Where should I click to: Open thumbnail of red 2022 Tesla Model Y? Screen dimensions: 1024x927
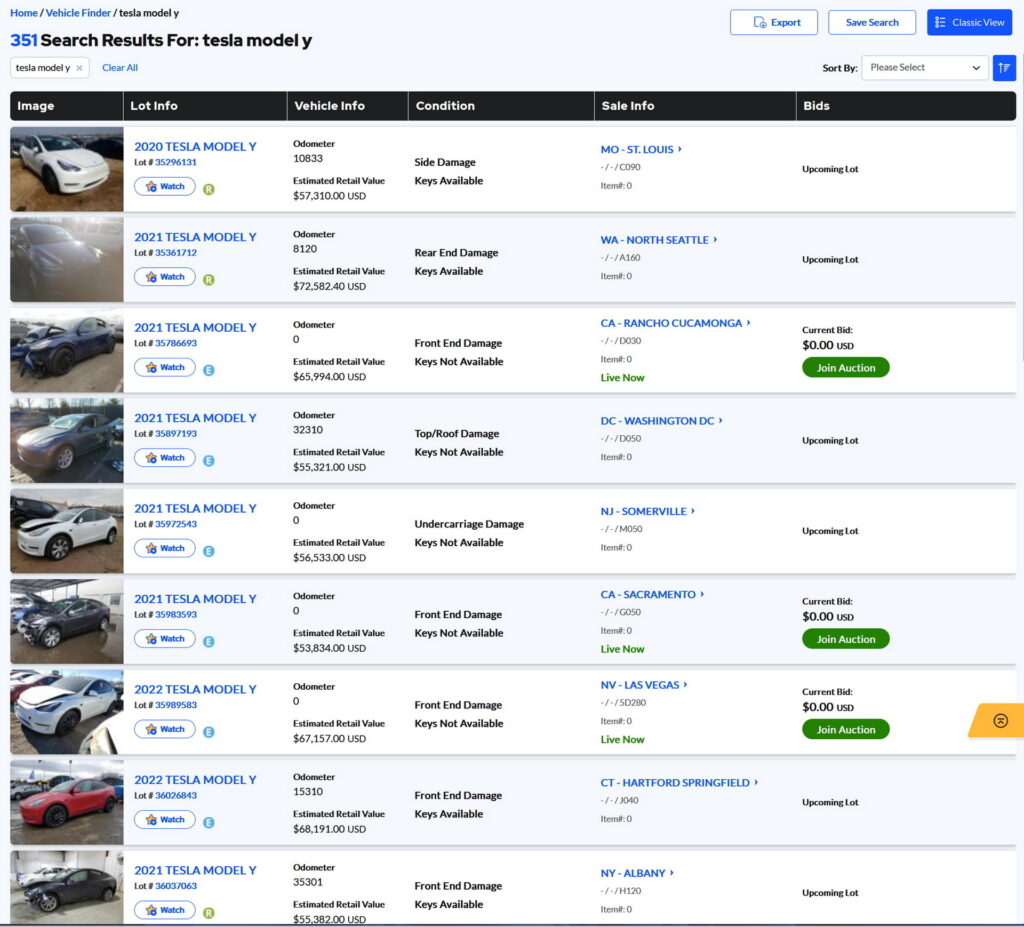(x=67, y=802)
